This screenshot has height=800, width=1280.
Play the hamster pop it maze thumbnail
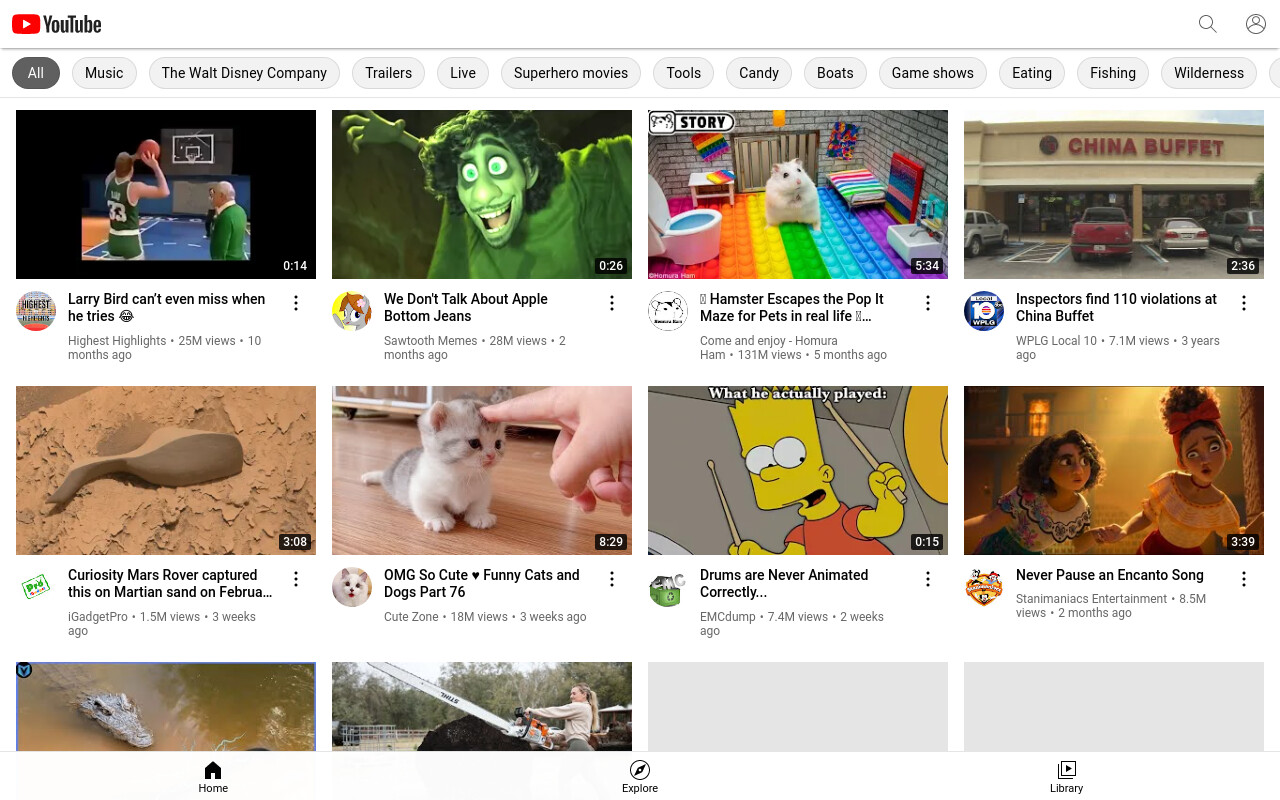[x=798, y=194]
